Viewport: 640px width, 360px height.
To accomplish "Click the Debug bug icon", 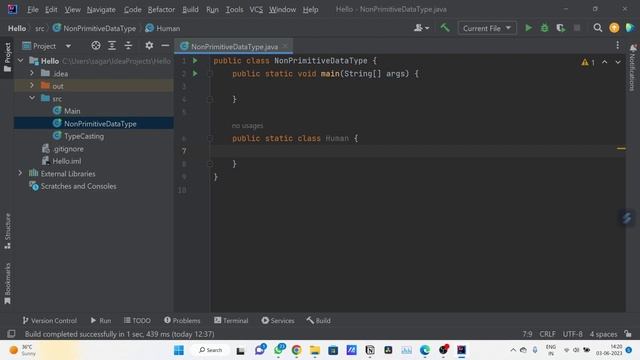I will tap(544, 28).
